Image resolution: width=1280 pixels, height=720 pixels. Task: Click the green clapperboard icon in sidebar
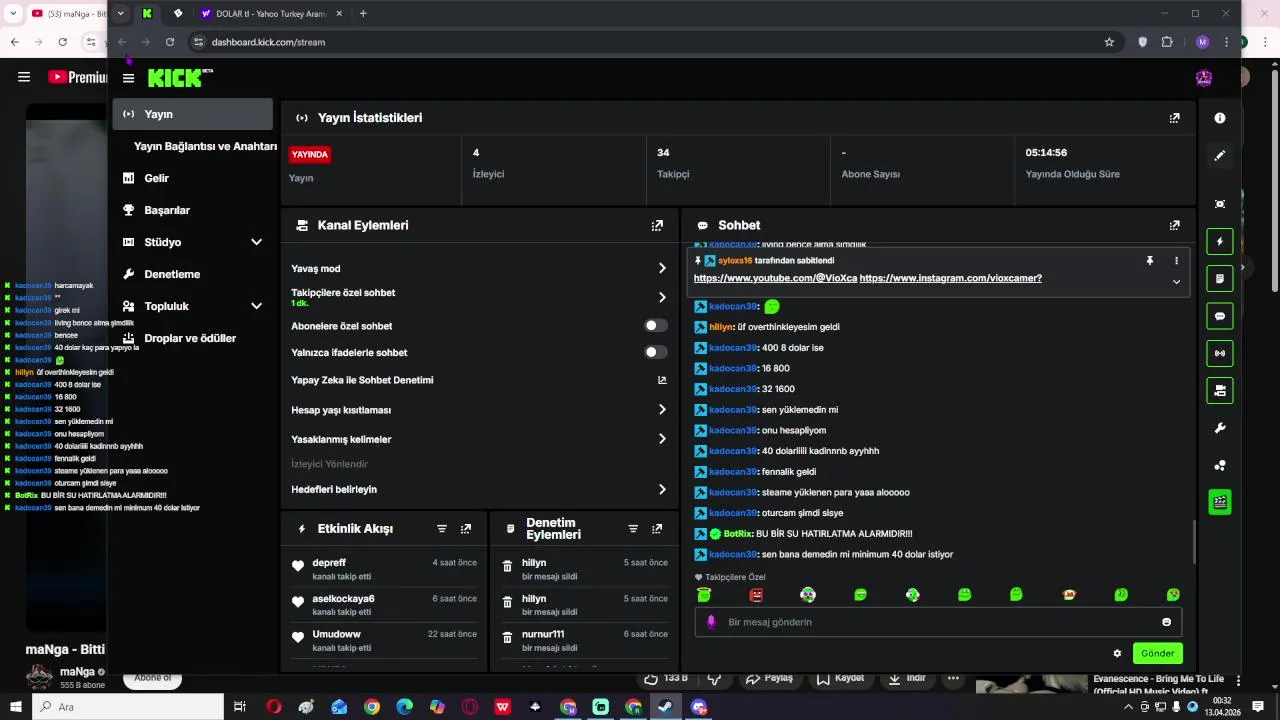pyautogui.click(x=1220, y=502)
